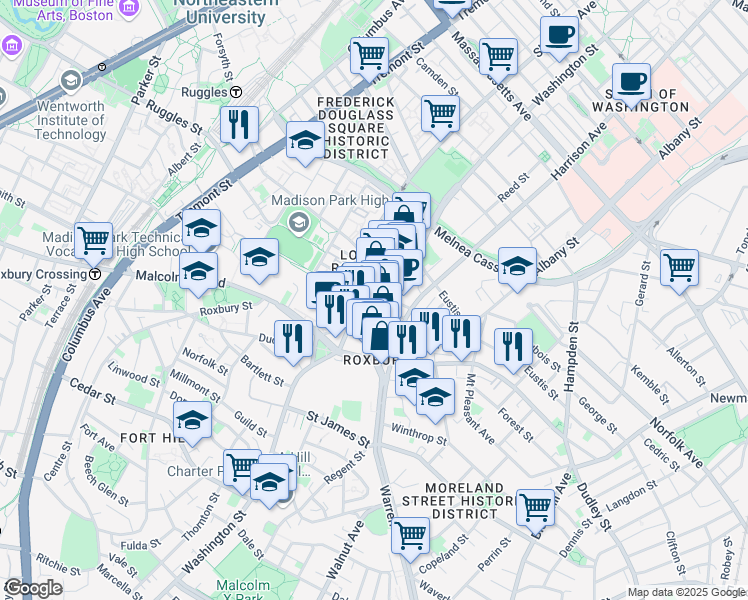Open the shopping cart marker near Camden St

click(x=440, y=113)
